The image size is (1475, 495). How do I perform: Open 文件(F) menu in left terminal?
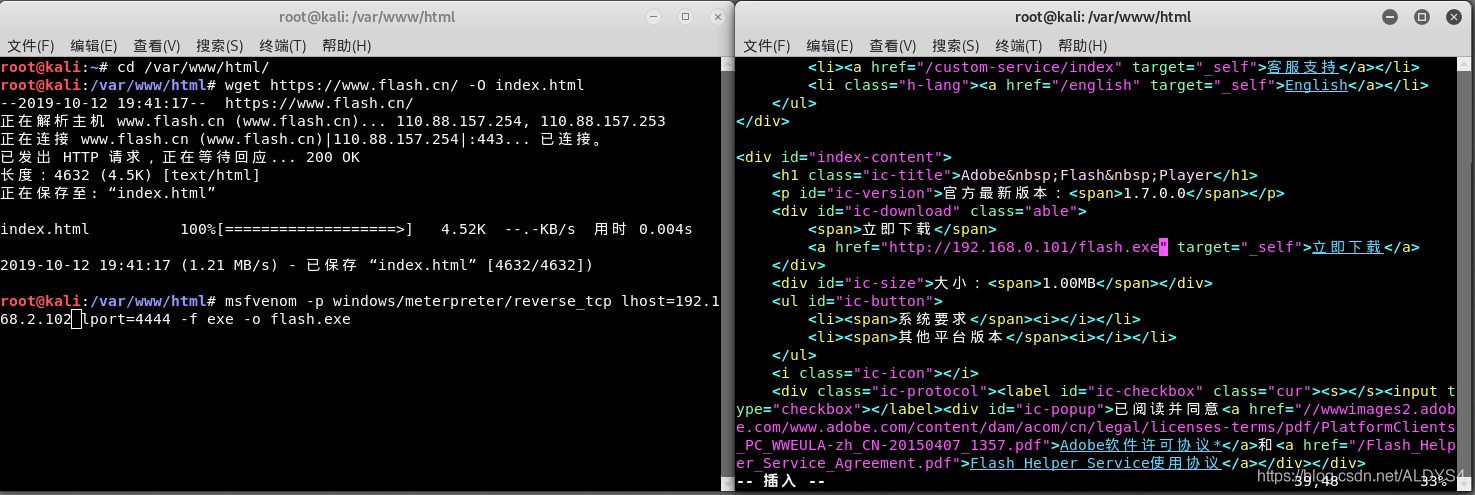point(30,46)
